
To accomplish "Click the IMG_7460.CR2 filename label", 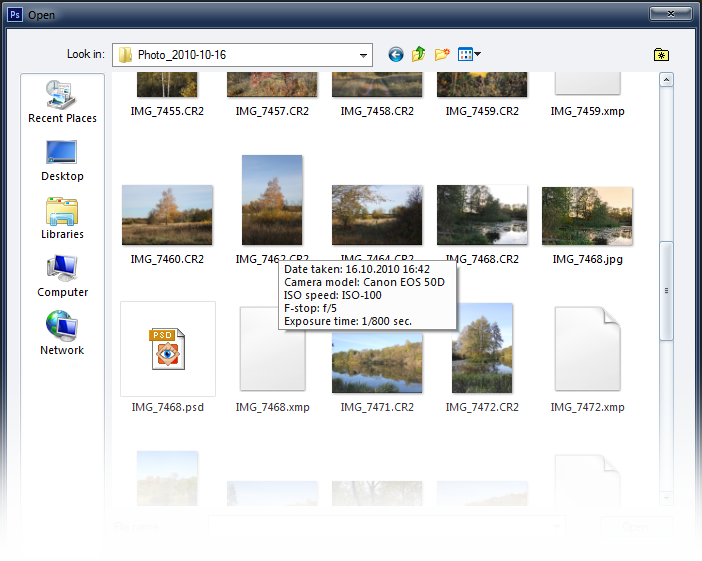I will 167,259.
